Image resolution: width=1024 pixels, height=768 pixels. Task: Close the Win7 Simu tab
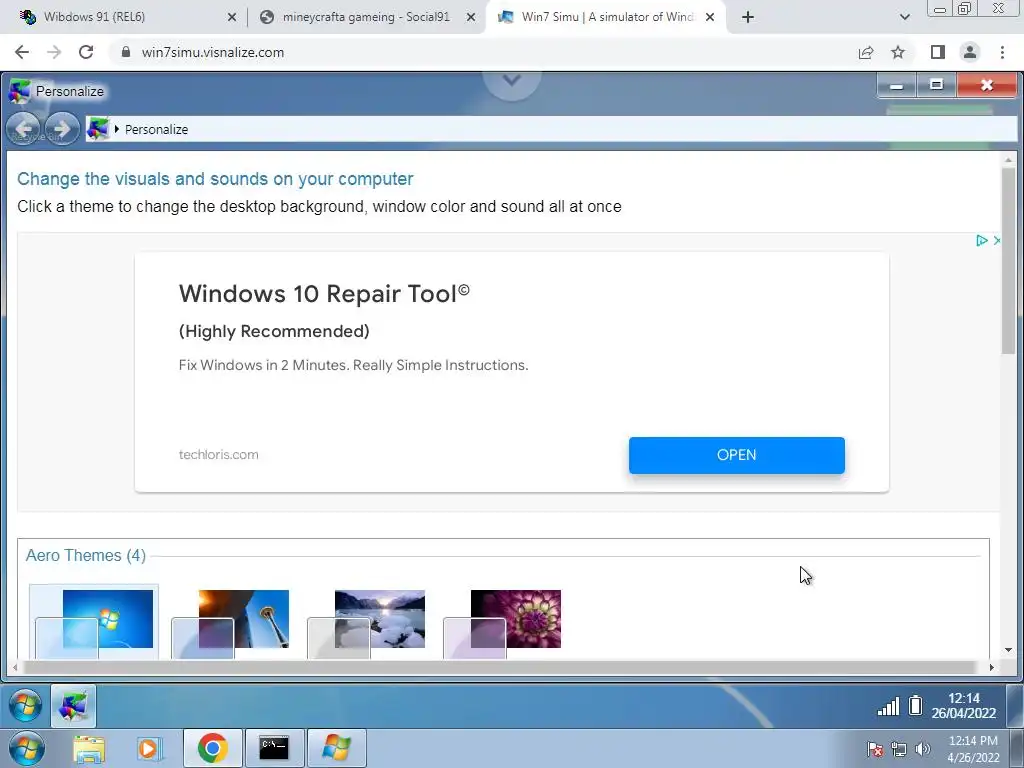(710, 18)
